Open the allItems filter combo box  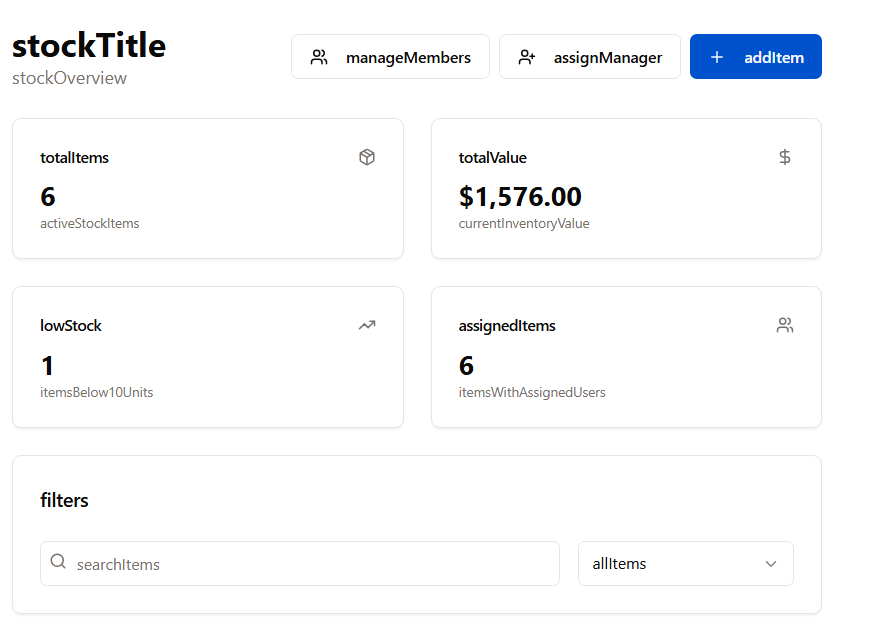[x=685, y=564]
